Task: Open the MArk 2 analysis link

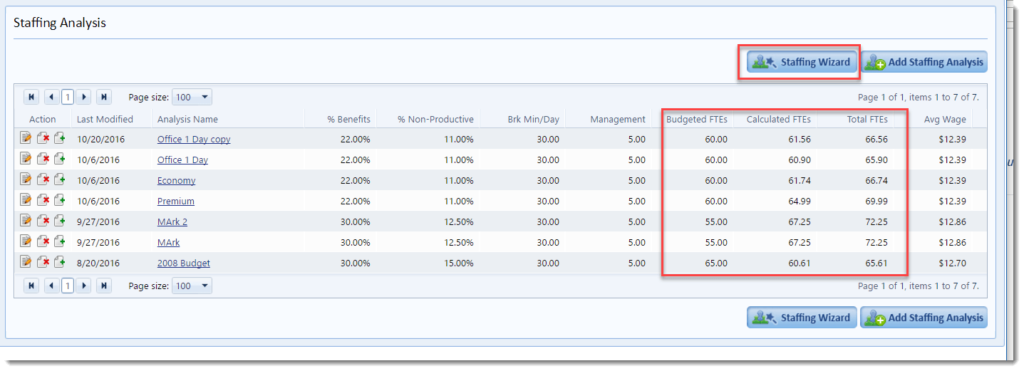Action: (172, 222)
